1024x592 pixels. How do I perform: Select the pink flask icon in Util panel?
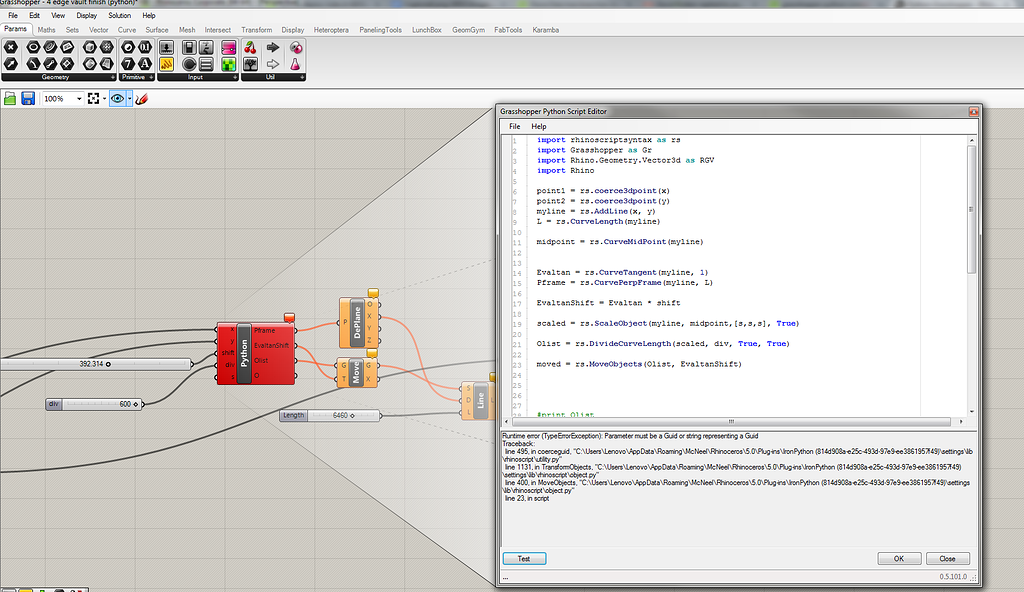pyautogui.click(x=295, y=64)
